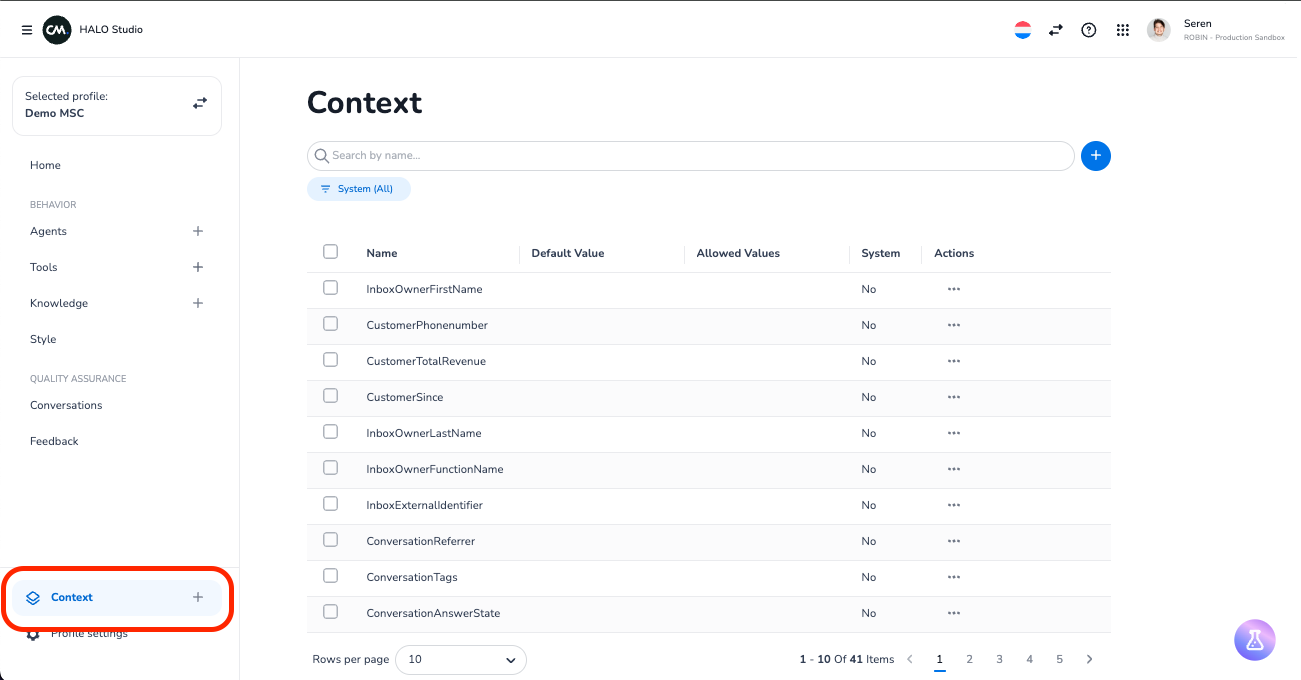Click the Search by name field
The height and width of the screenshot is (680, 1301).
tap(690, 156)
